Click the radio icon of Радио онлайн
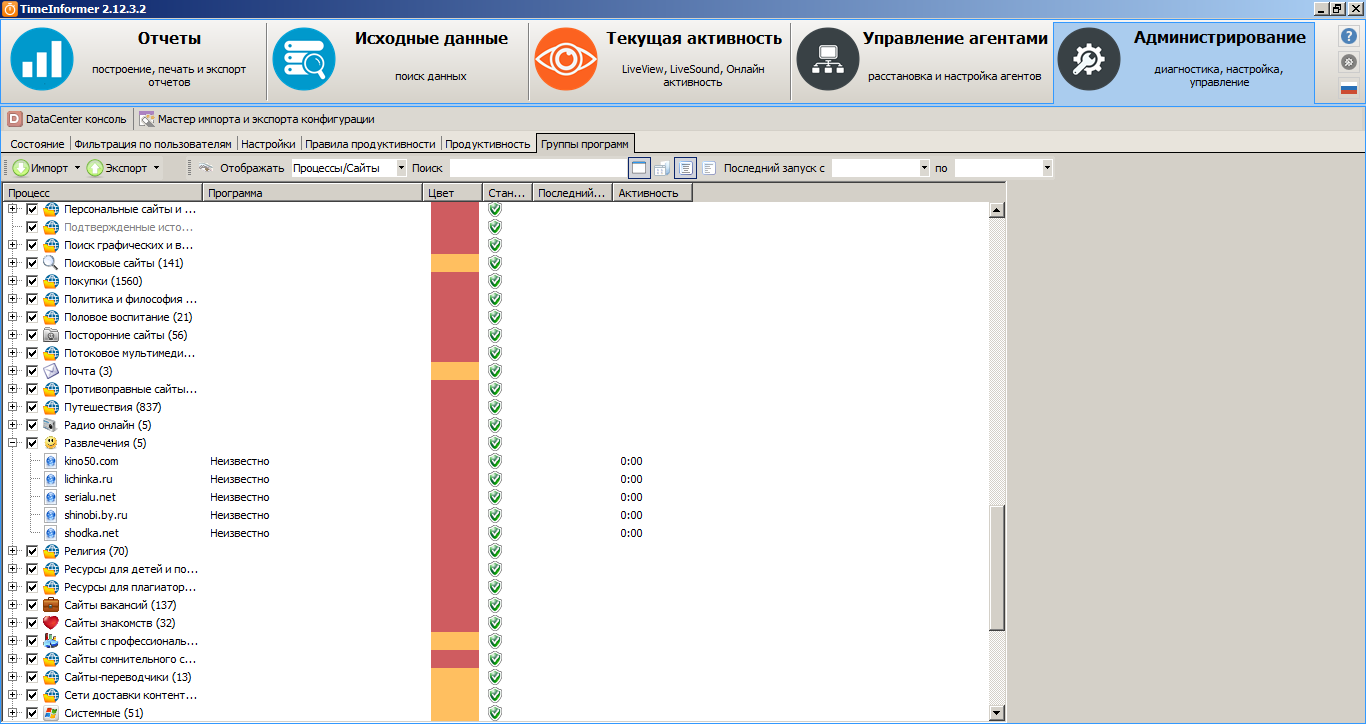Image resolution: width=1366 pixels, height=724 pixels. point(51,425)
